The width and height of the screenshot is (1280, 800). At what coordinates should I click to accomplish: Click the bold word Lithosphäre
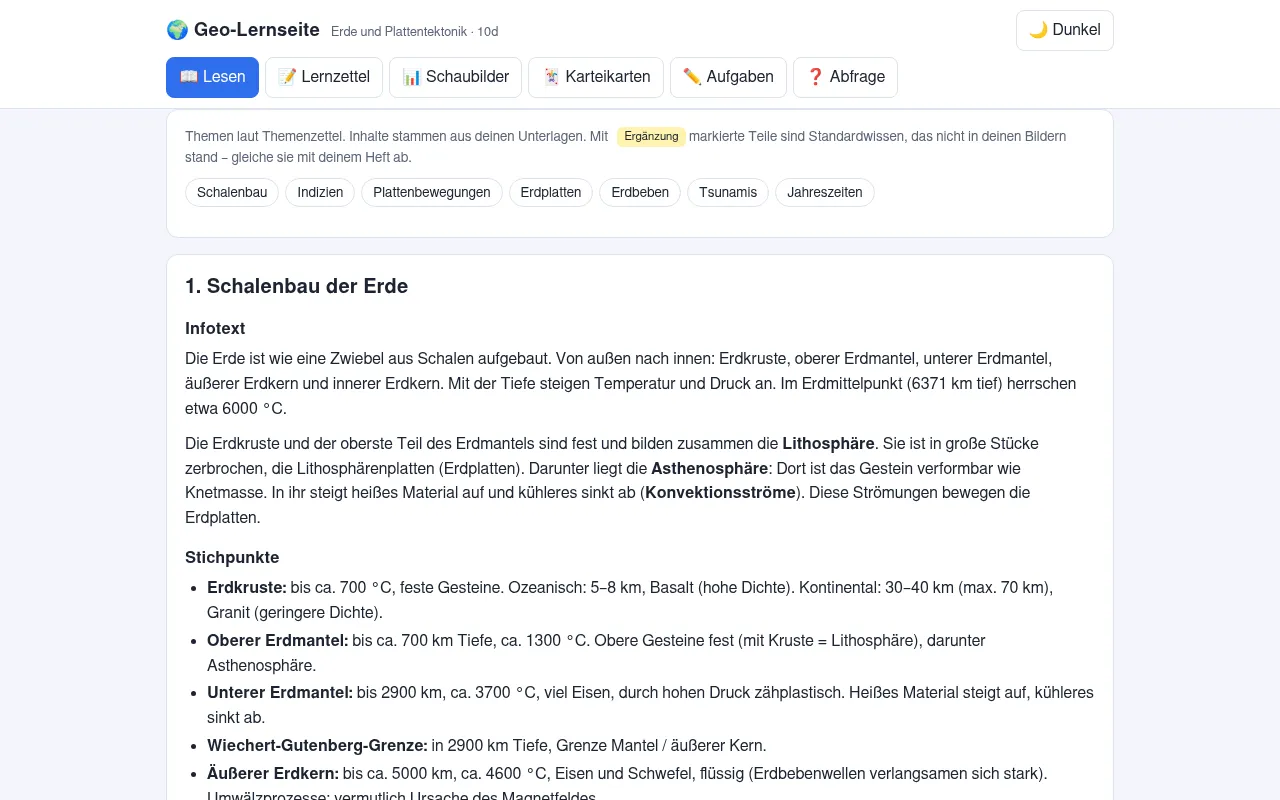tap(829, 443)
